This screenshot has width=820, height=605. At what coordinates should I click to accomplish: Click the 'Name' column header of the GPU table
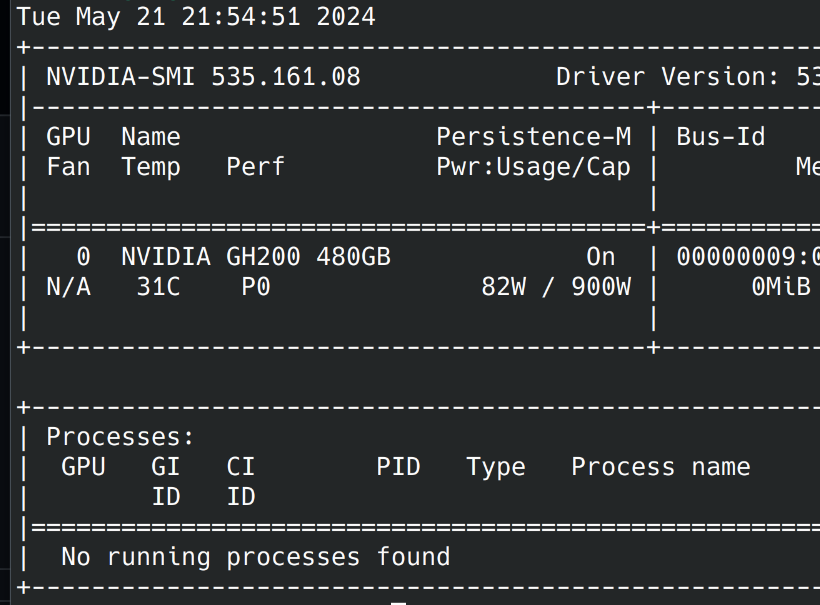point(151,137)
